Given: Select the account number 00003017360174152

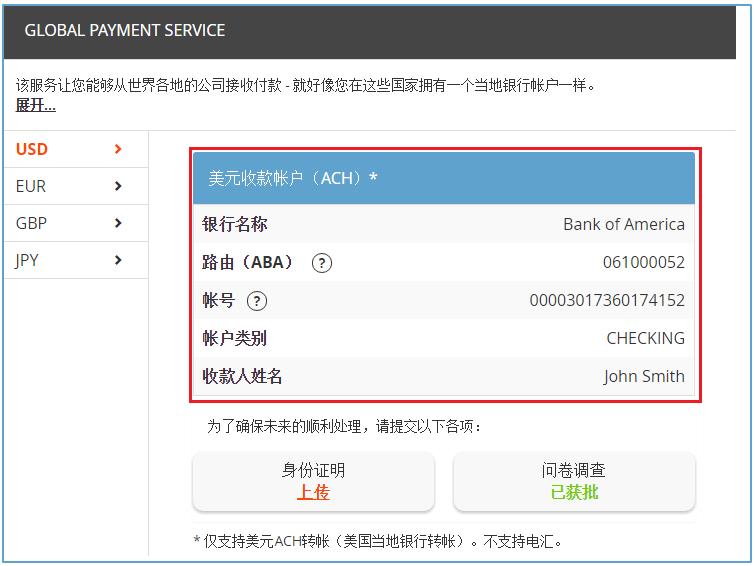Looking at the screenshot, I should click(x=607, y=301).
